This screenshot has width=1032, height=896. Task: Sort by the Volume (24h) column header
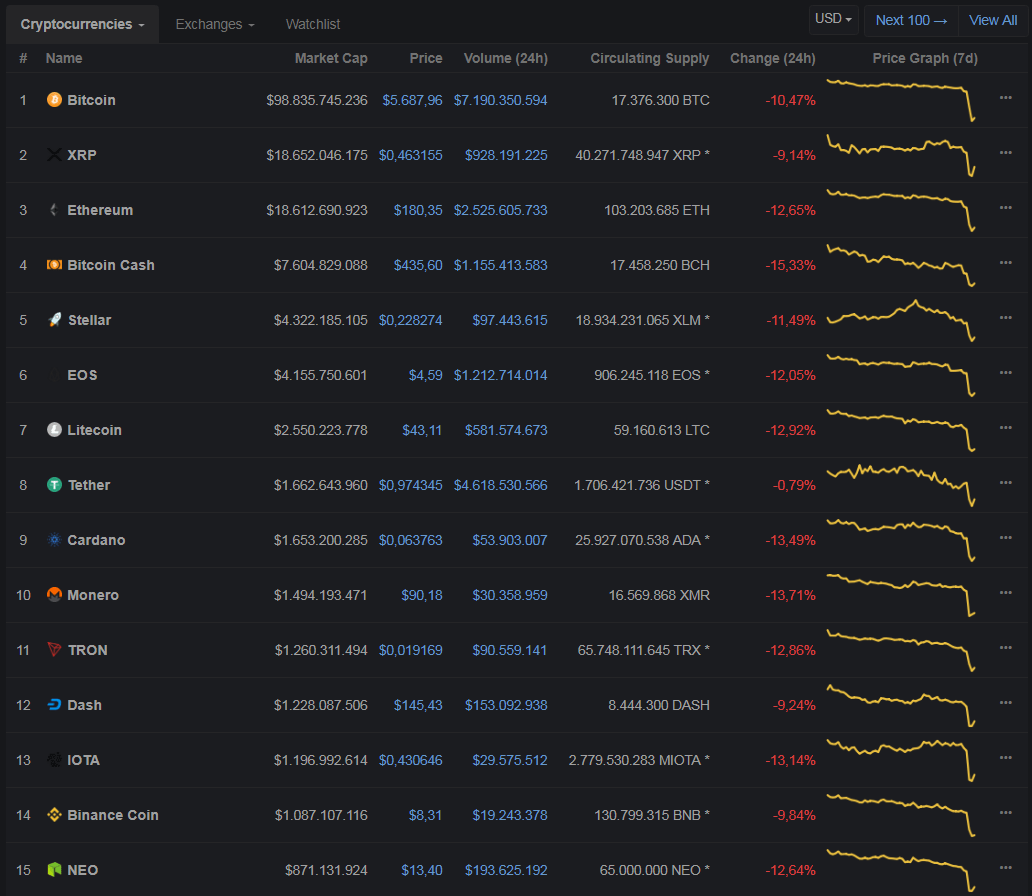click(505, 58)
